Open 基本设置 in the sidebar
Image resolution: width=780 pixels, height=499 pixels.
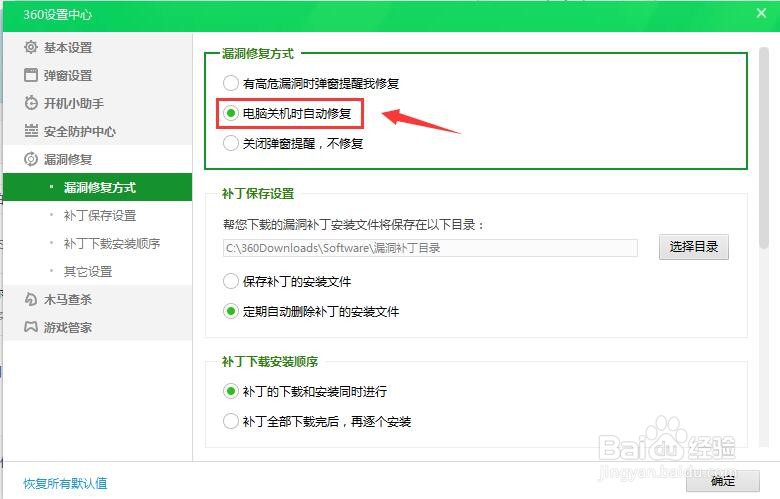(x=98, y=47)
